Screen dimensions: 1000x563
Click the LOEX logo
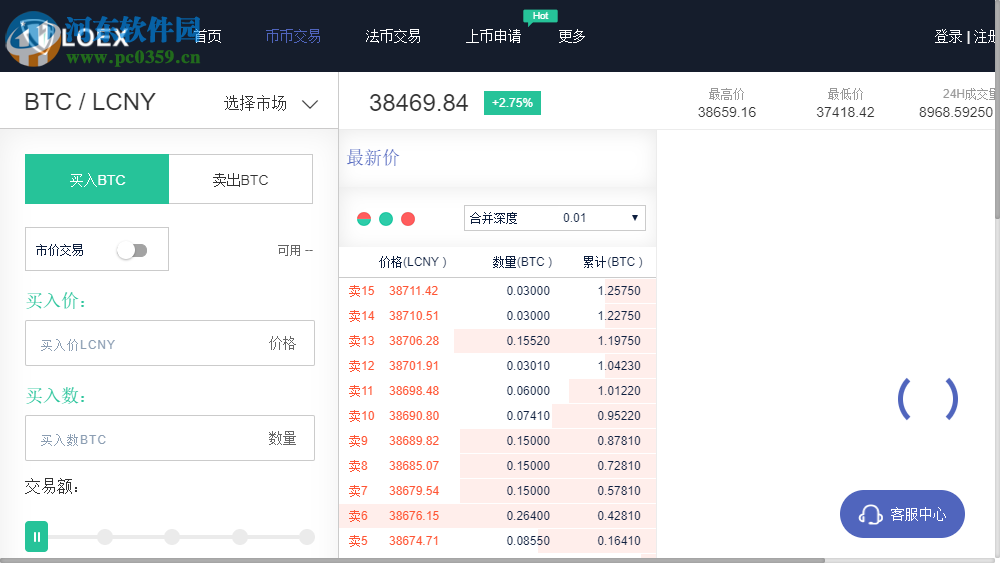(x=73, y=36)
